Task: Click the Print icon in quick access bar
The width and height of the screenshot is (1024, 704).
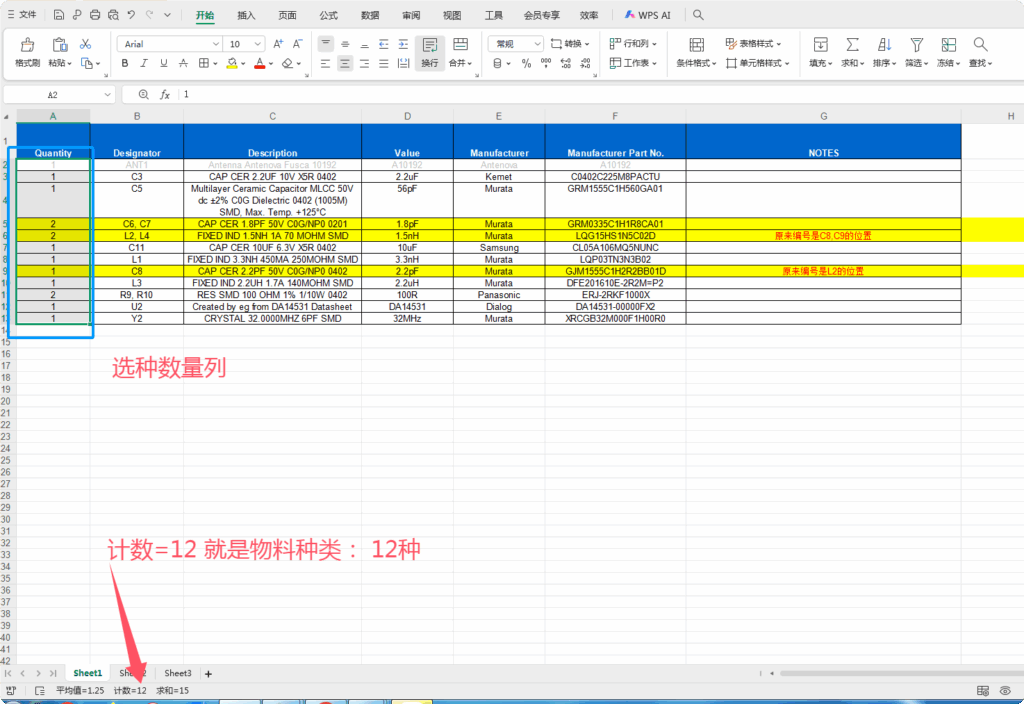Action: [x=95, y=15]
